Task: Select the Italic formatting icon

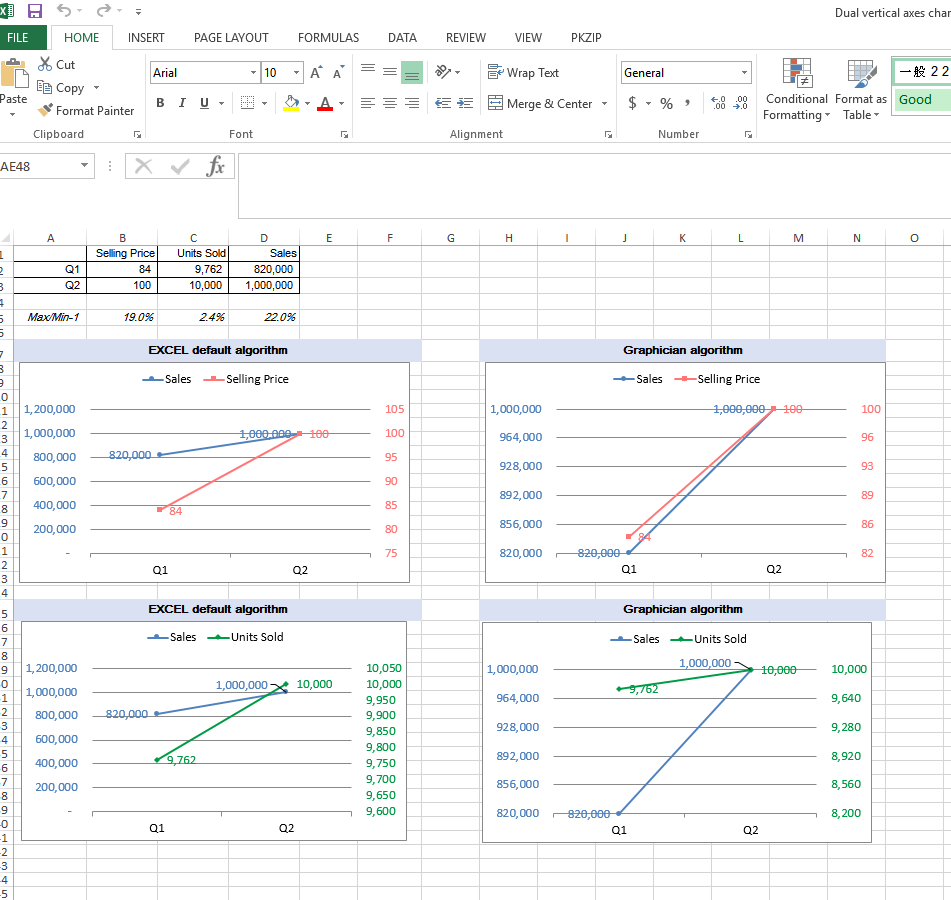Action: [x=180, y=103]
